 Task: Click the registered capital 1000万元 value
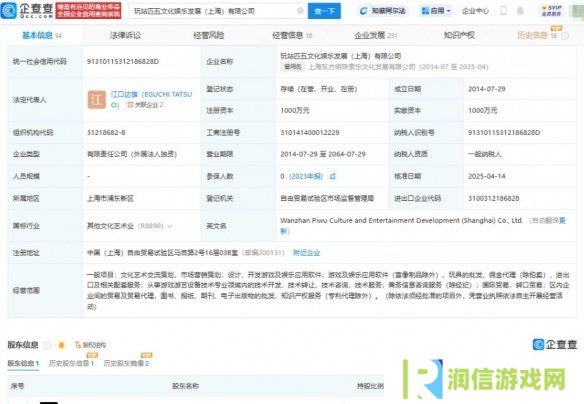pyautogui.click(x=295, y=111)
